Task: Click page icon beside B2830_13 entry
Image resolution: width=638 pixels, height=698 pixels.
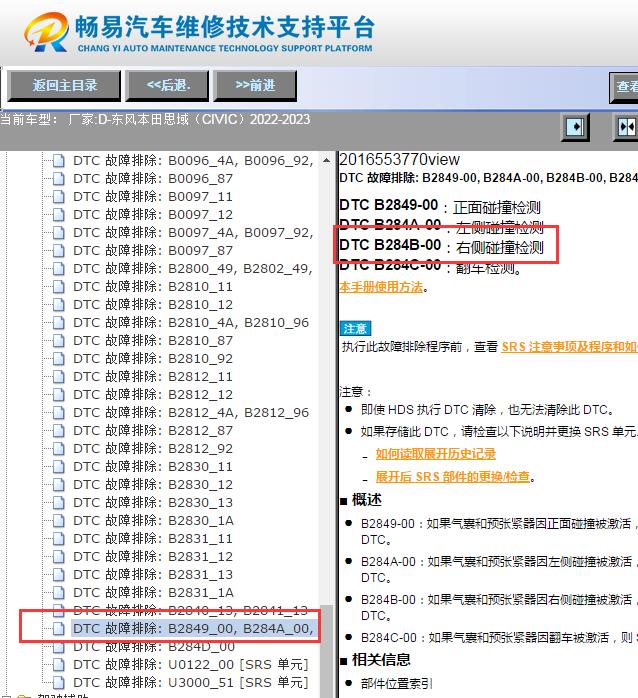Action: (58, 503)
